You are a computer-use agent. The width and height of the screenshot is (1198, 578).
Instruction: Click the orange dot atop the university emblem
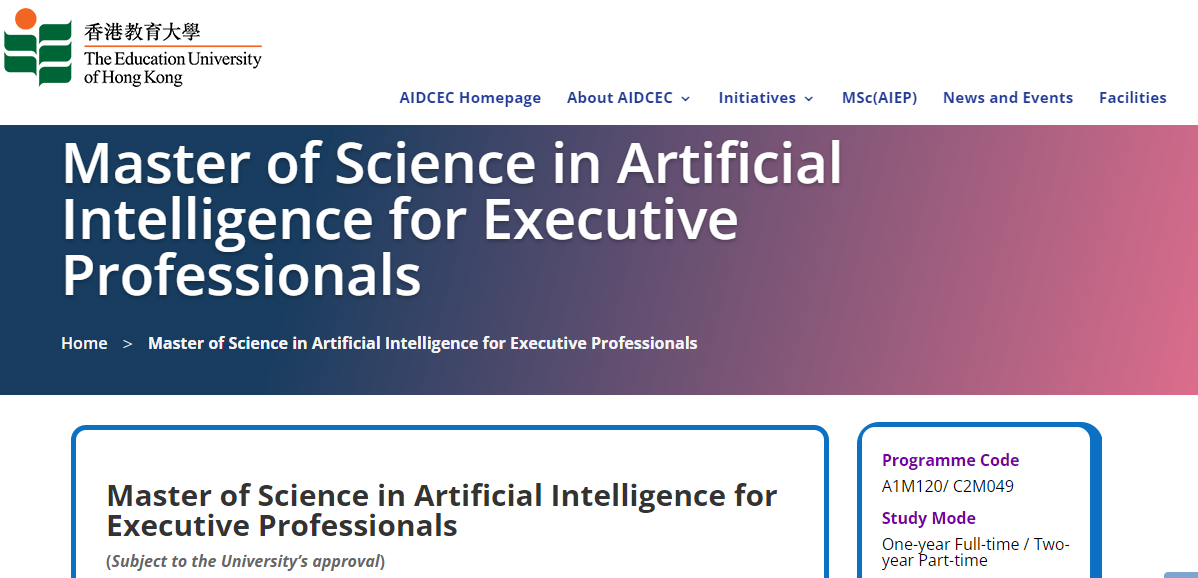coord(25,19)
